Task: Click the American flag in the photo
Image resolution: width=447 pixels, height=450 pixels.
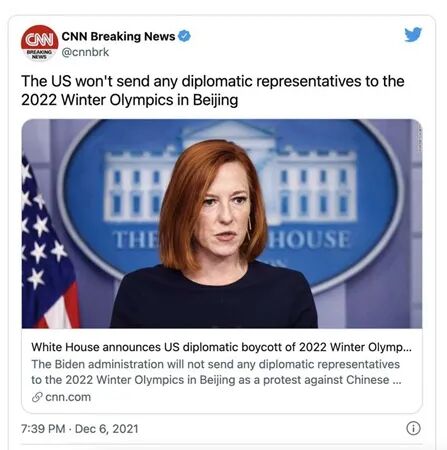Action: click(47, 247)
